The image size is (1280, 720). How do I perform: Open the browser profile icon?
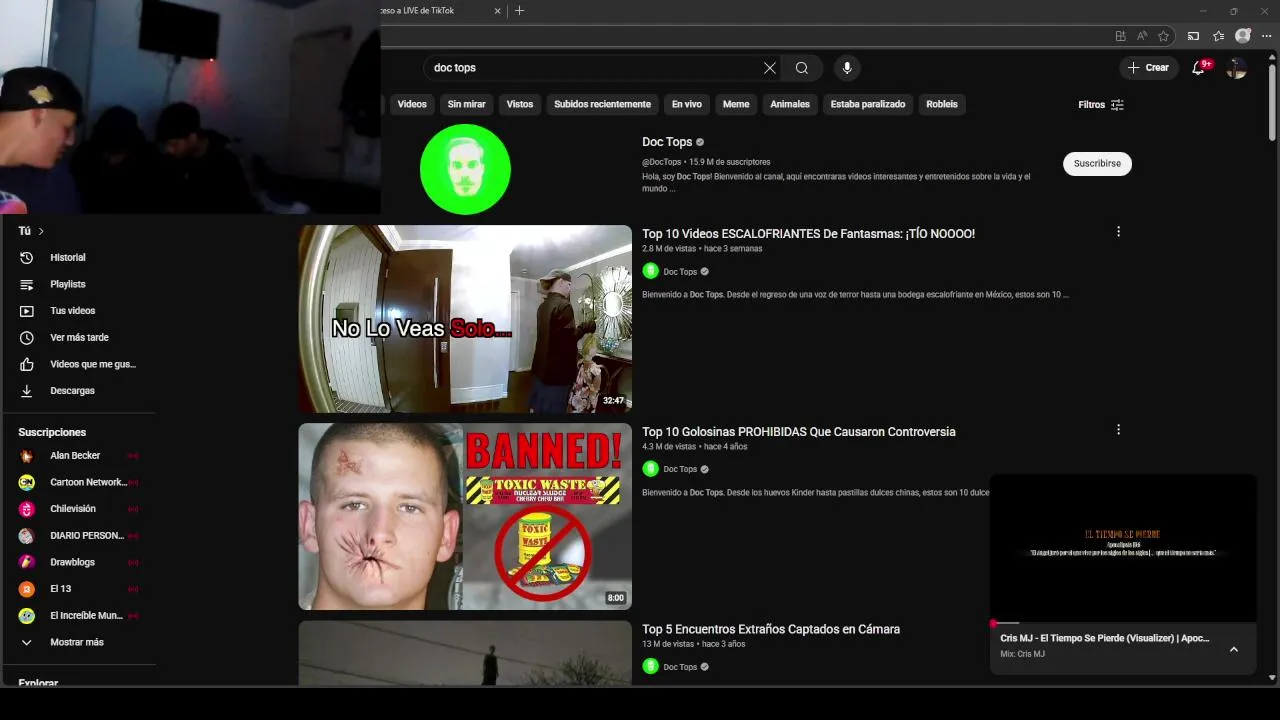click(1243, 36)
